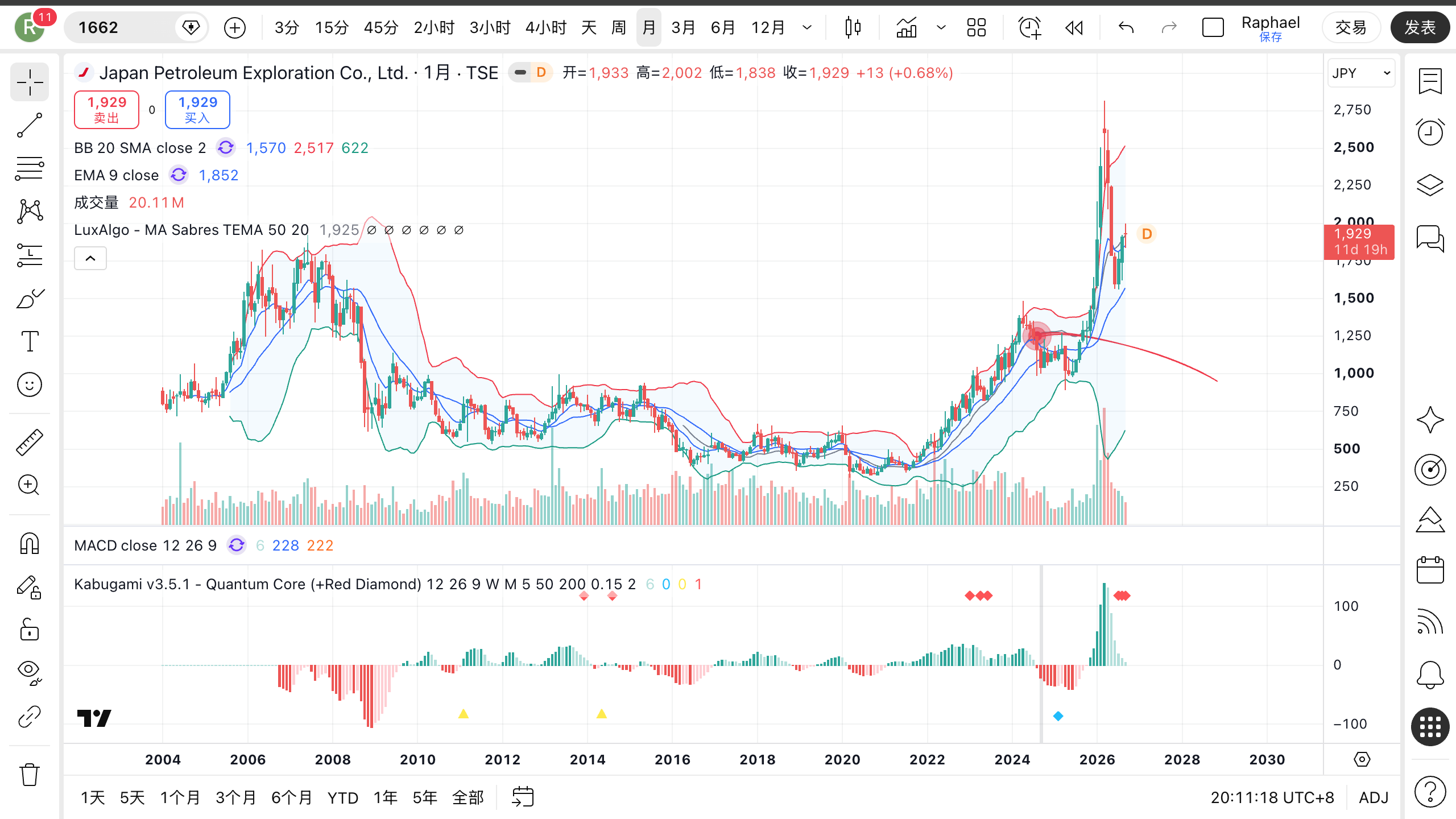Open the layout templates grid

(976, 27)
